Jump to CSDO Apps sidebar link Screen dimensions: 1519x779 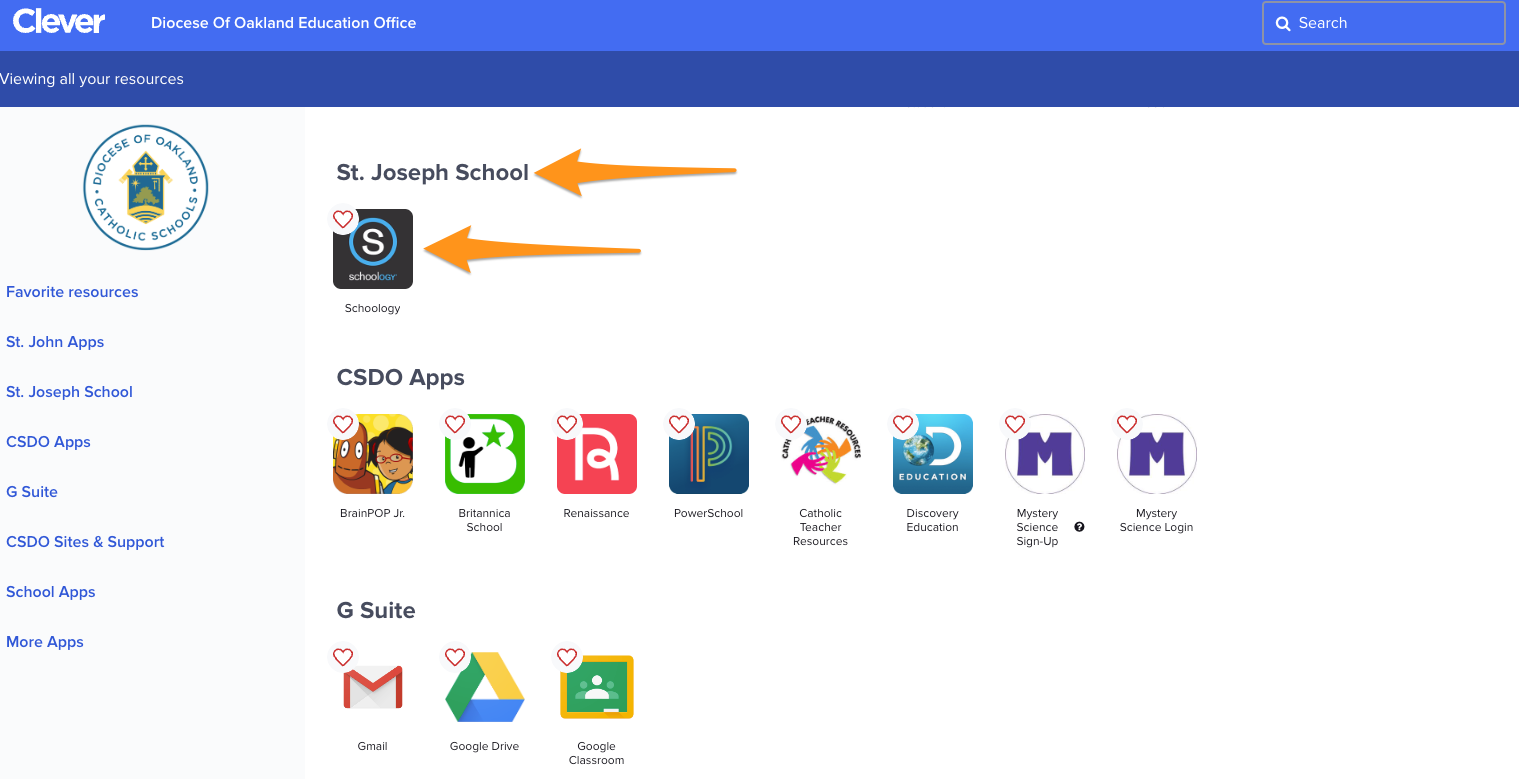pos(48,442)
